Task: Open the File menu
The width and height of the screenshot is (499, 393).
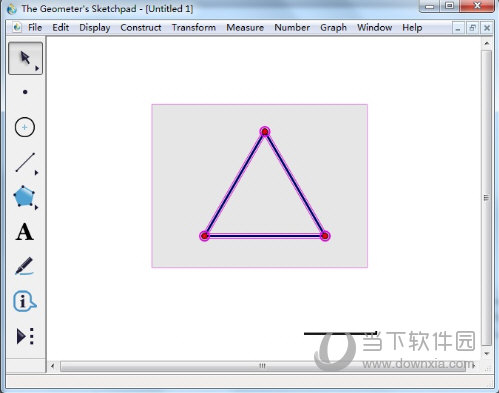Action: pos(35,27)
